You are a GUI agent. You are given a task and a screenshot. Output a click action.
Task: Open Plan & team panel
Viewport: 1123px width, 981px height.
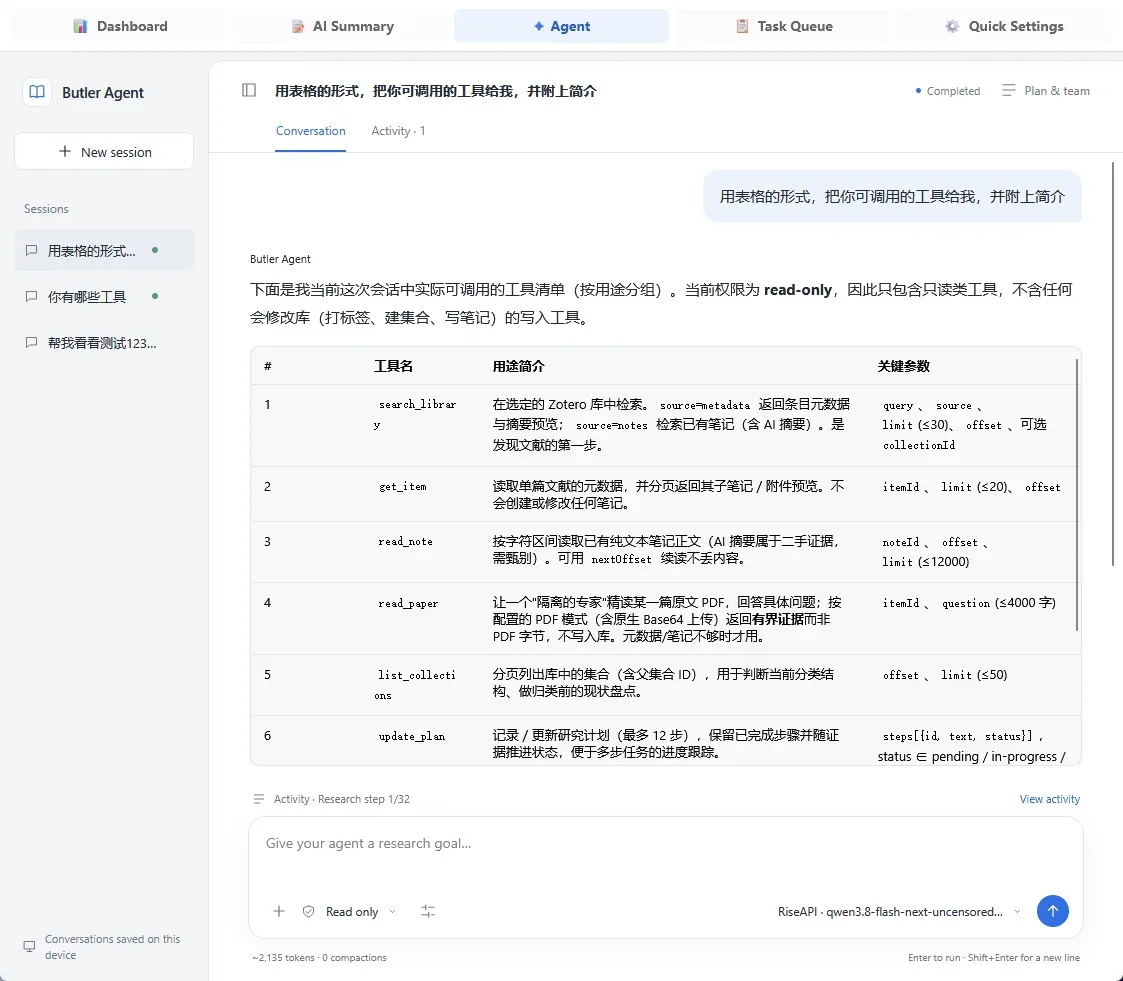(x=1045, y=91)
